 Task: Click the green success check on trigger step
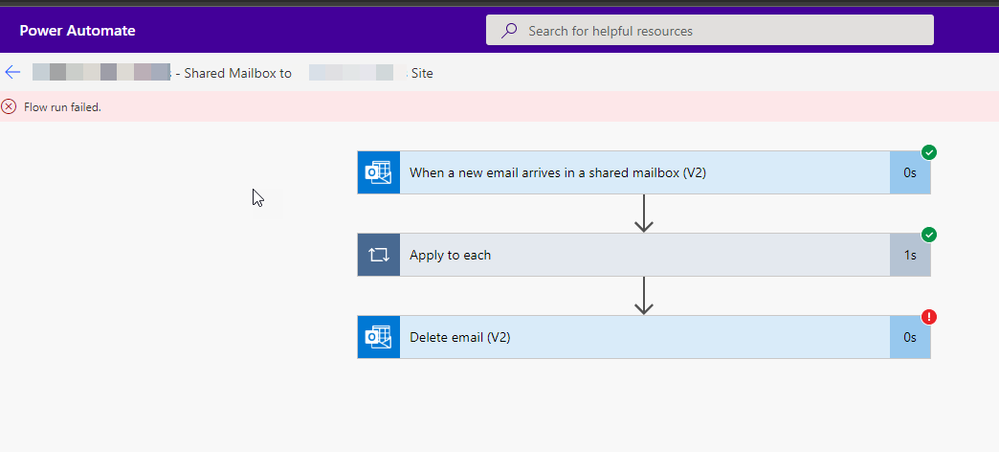pyautogui.click(x=929, y=152)
